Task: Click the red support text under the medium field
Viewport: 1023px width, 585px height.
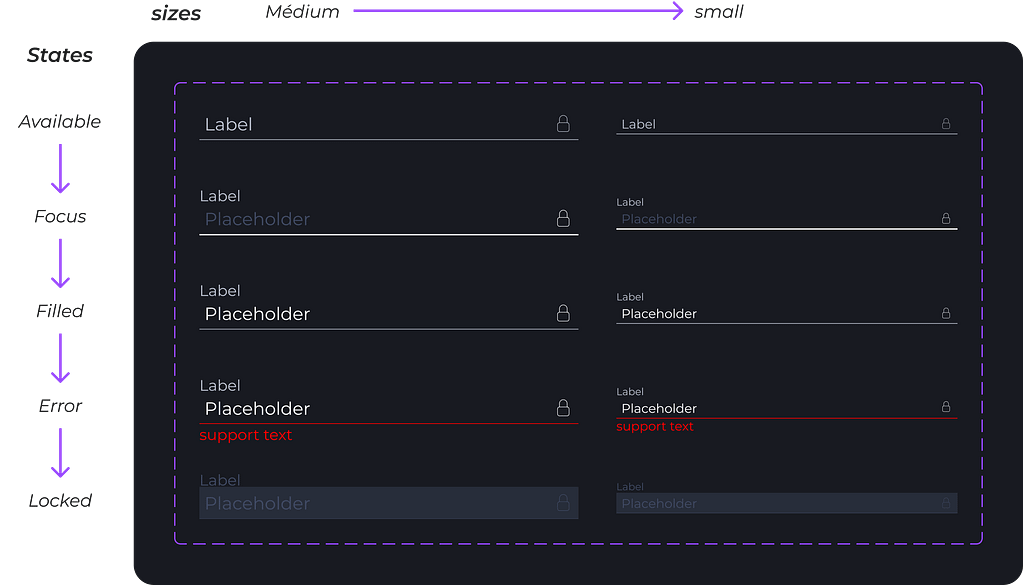Action: 246,435
